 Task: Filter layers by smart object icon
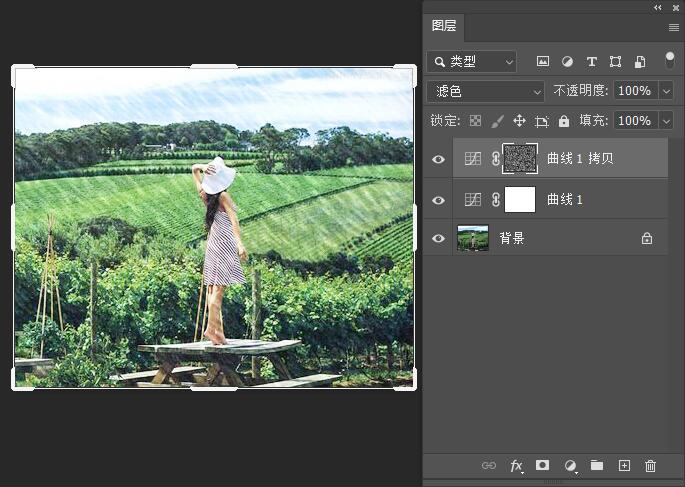click(x=640, y=62)
